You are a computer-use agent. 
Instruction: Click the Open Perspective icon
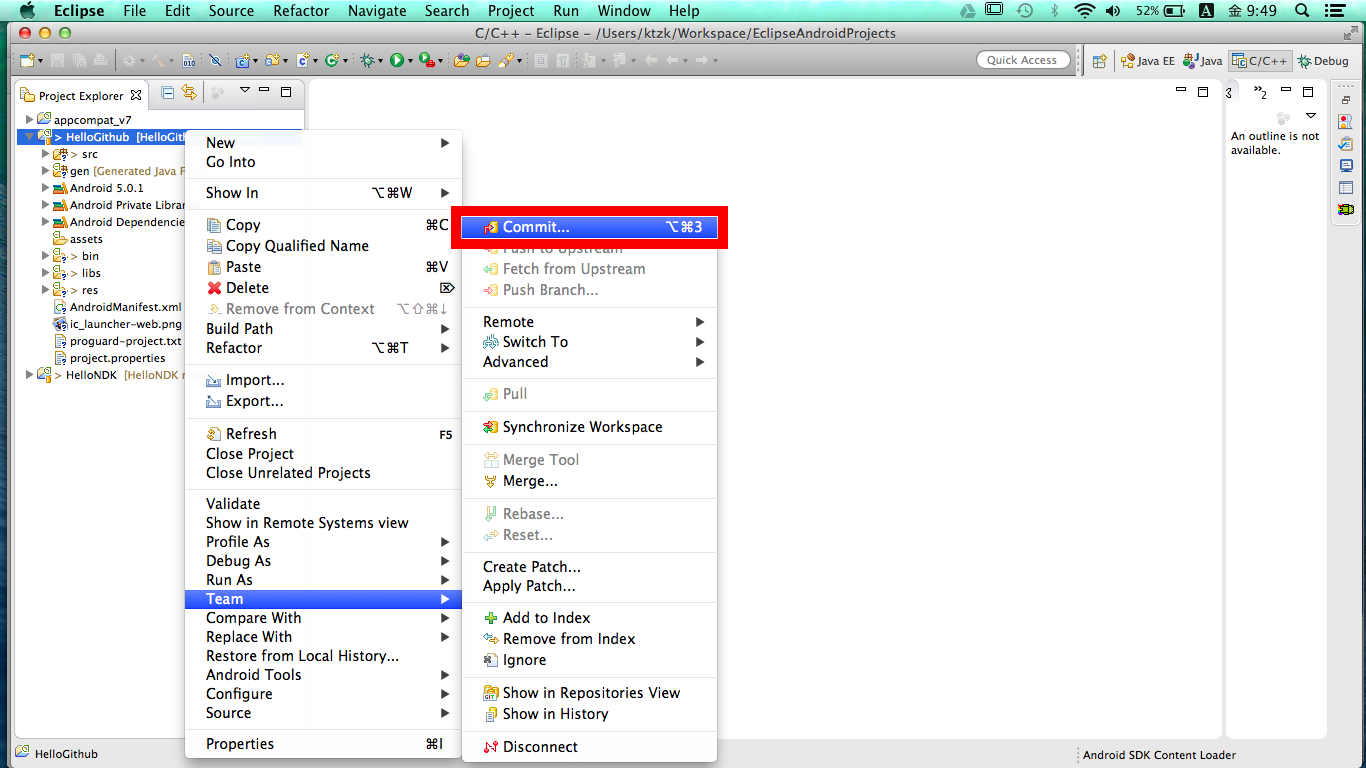pyautogui.click(x=1098, y=60)
